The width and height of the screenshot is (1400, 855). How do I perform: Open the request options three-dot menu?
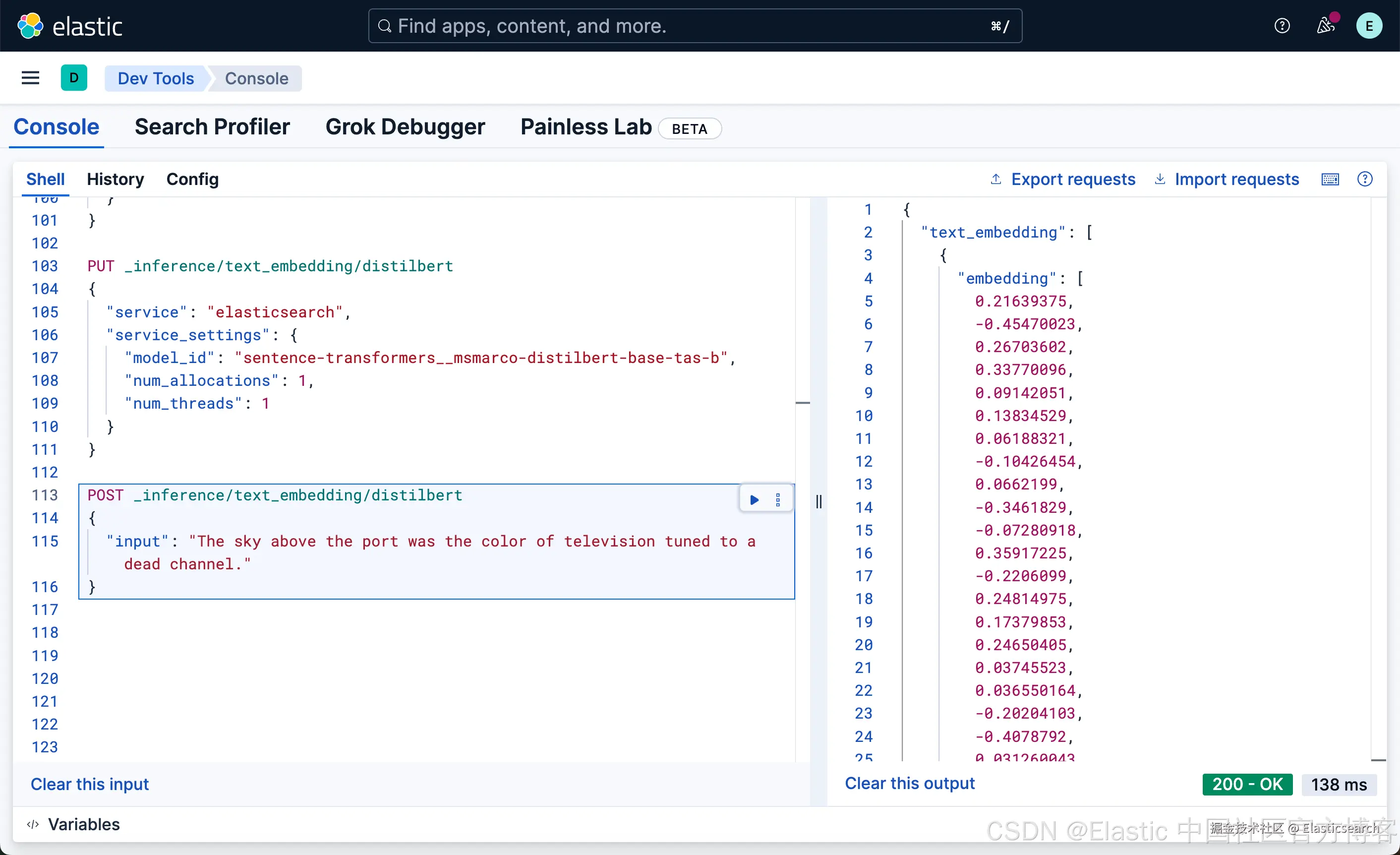(778, 500)
